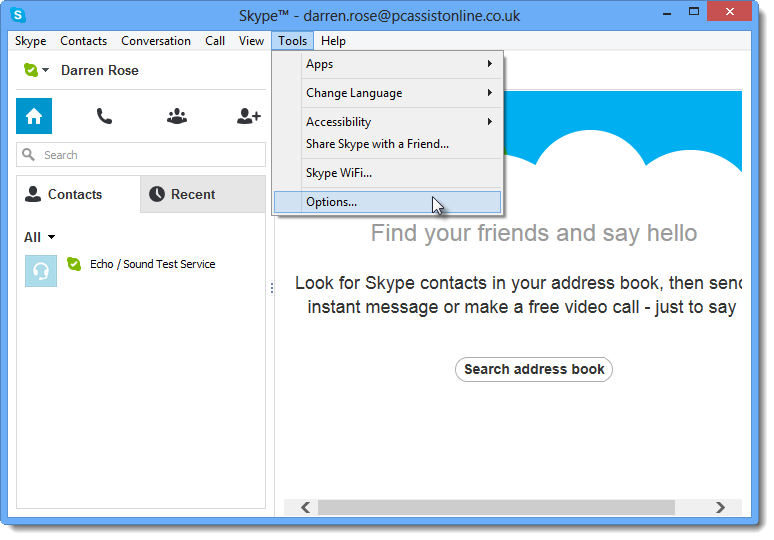Image resolution: width=774 pixels, height=540 pixels.
Task: Open the Conversation menu
Action: [x=156, y=41]
